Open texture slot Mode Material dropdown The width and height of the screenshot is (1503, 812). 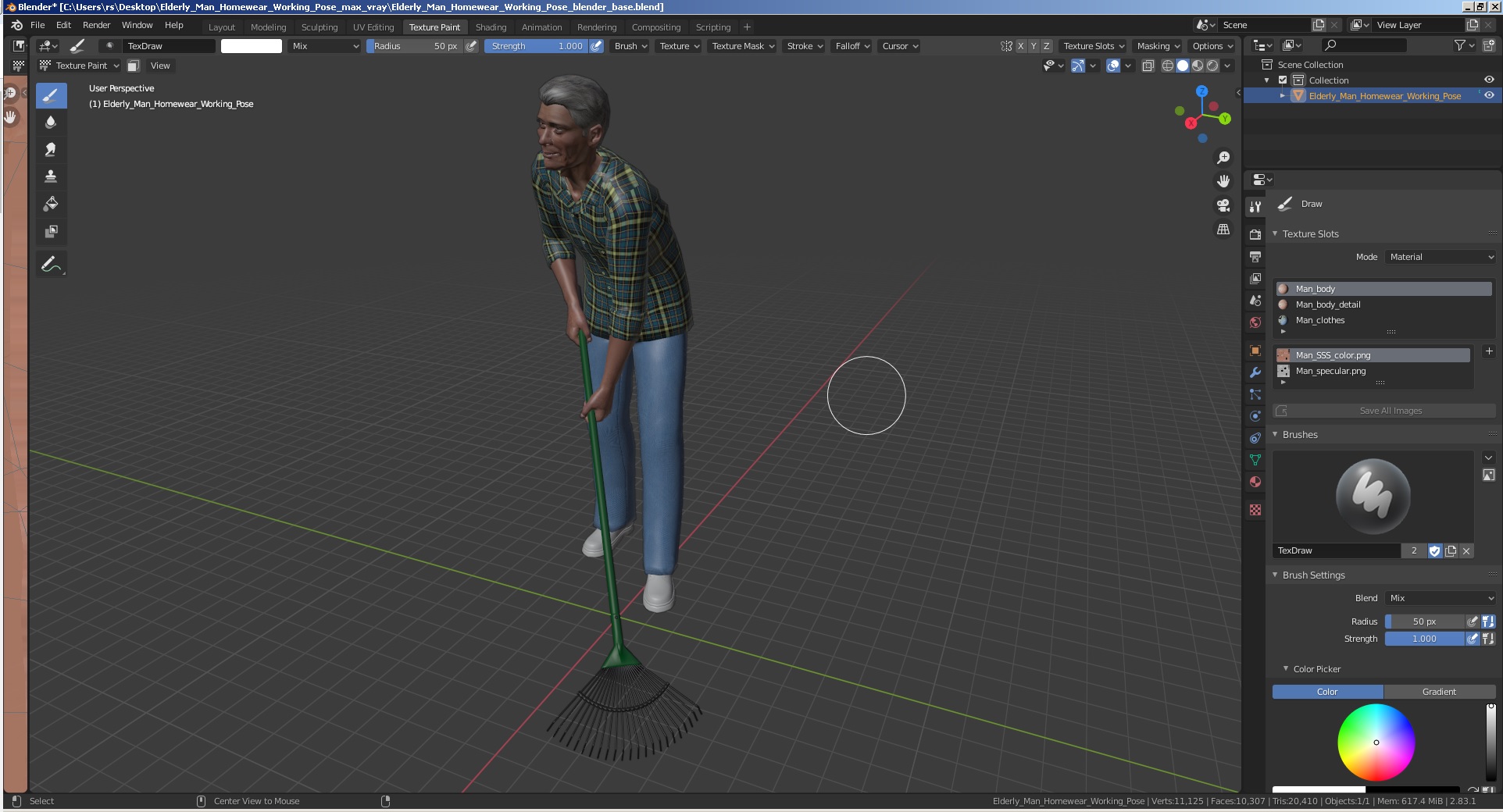click(1441, 257)
